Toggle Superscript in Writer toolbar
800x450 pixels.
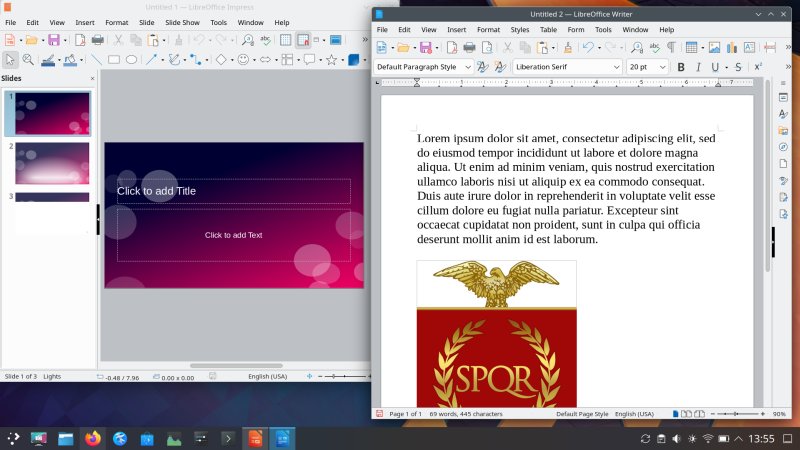click(758, 67)
